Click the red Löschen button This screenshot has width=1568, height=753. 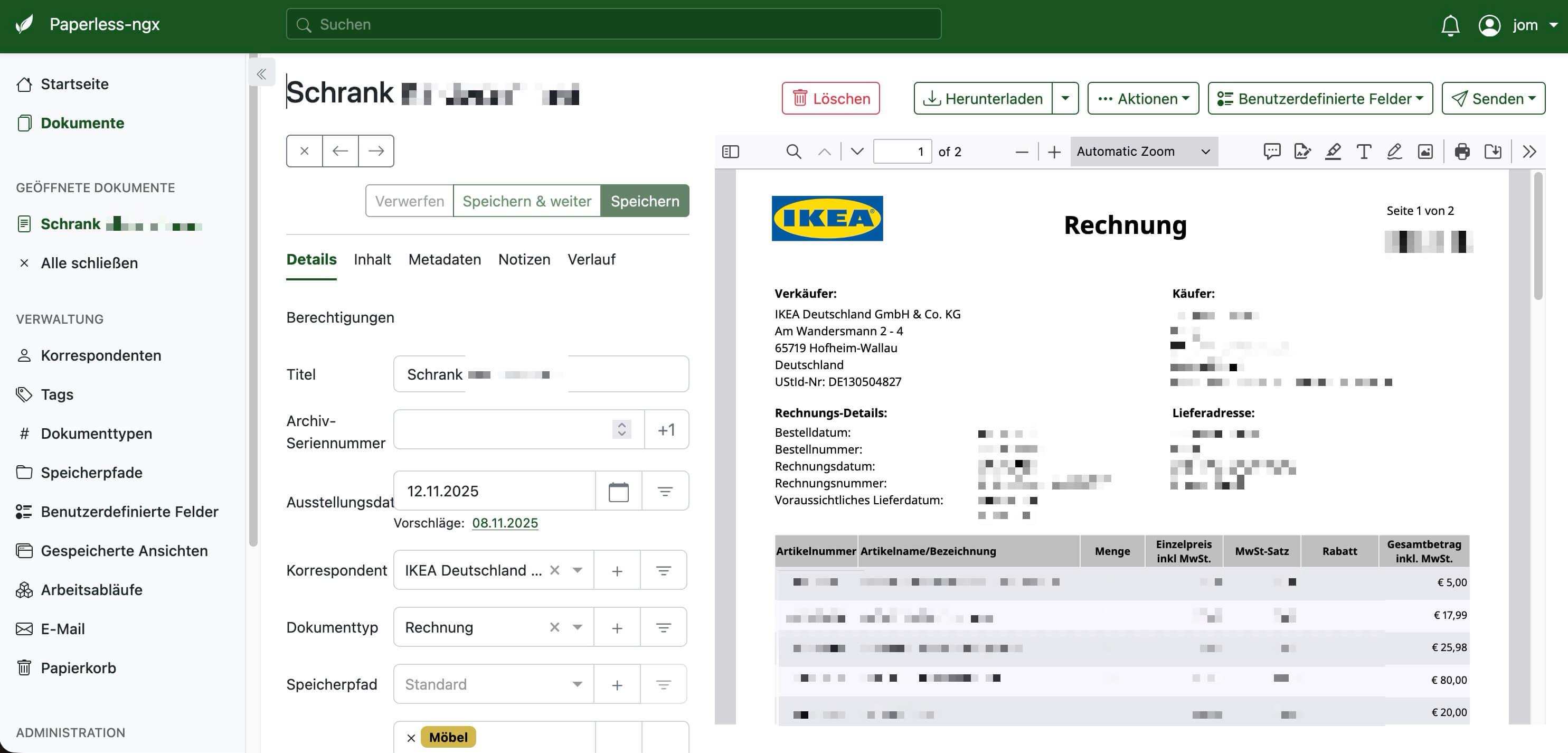tap(830, 98)
